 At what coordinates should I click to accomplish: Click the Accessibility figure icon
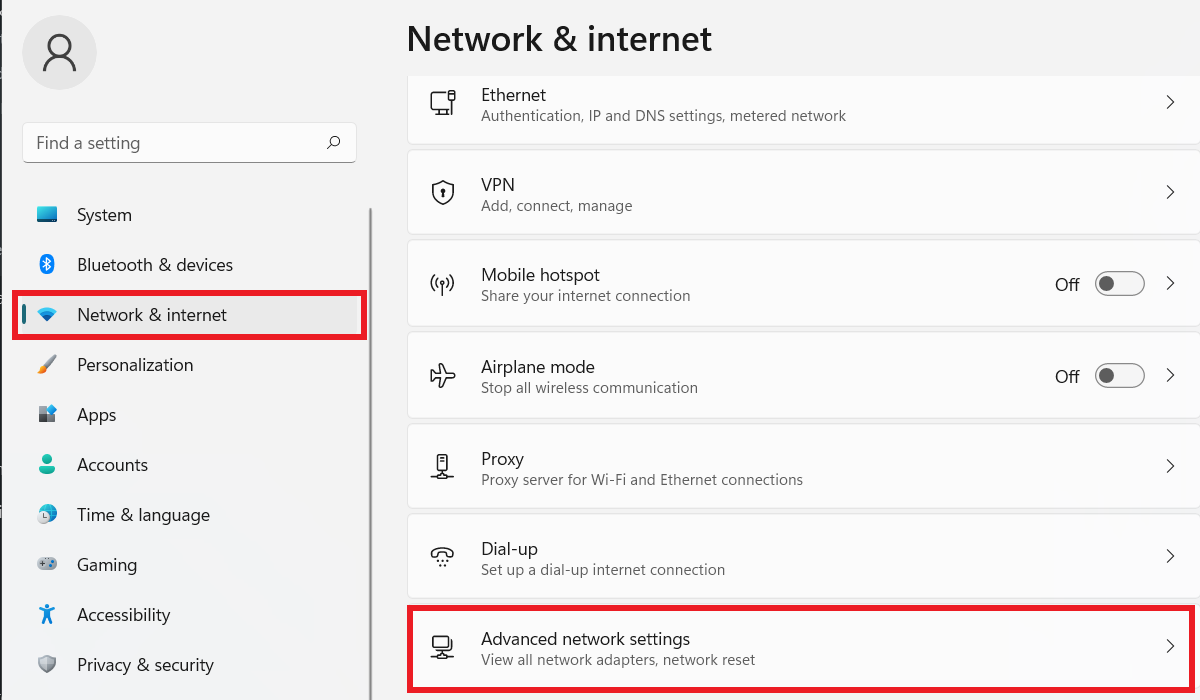tap(47, 615)
